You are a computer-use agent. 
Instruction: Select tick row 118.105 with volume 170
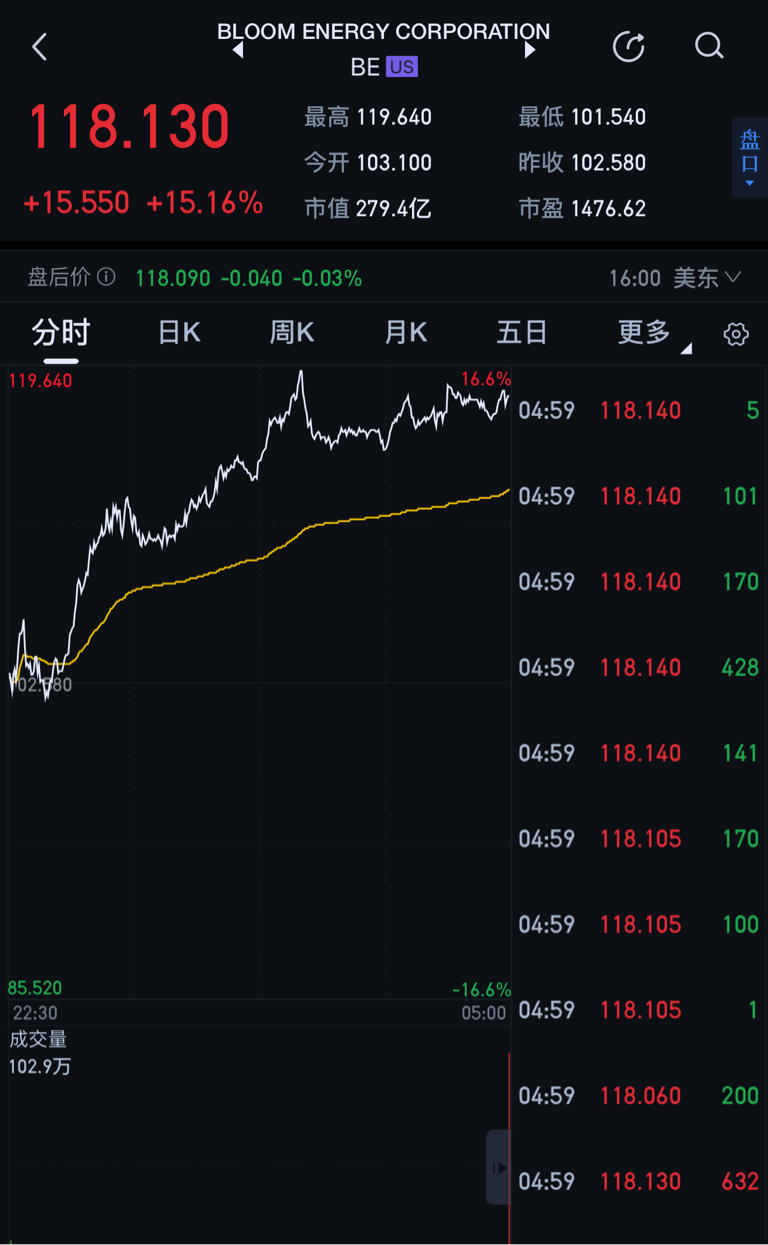coord(639,839)
